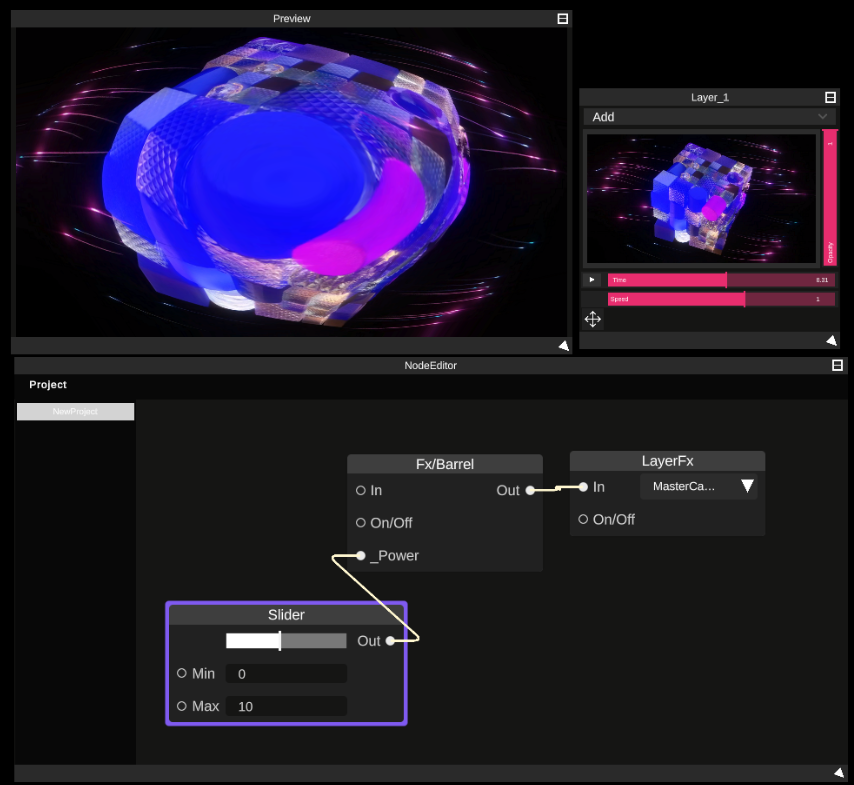Click the Out port of the Fx/Barrel node

pos(530,490)
